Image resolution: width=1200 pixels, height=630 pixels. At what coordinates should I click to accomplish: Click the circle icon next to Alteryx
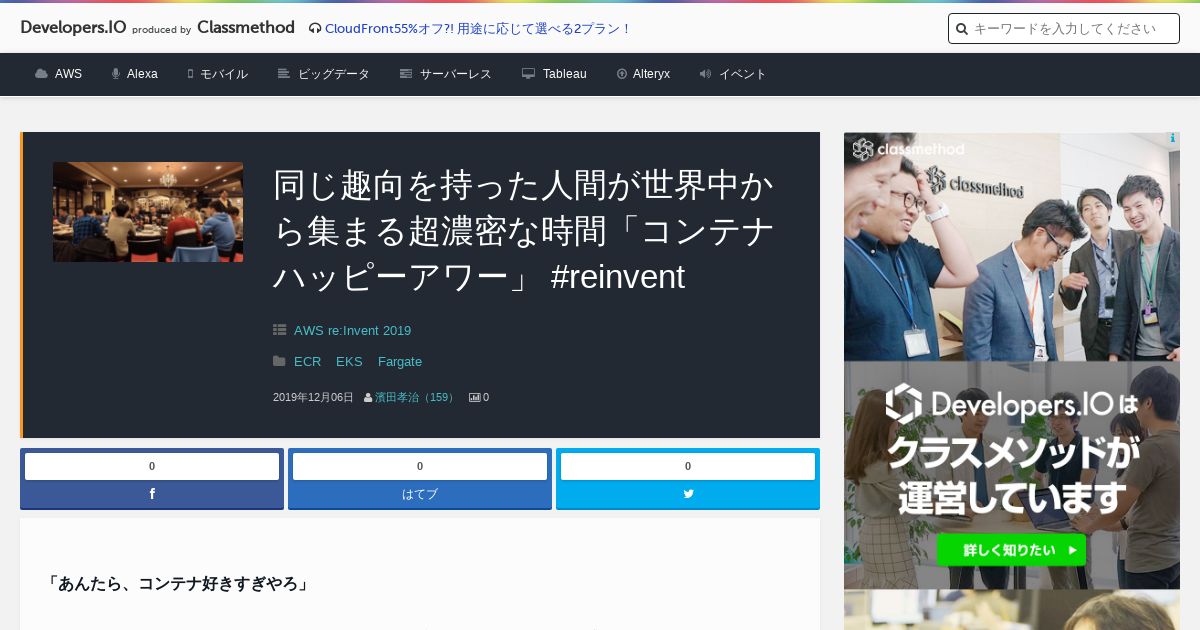[621, 74]
